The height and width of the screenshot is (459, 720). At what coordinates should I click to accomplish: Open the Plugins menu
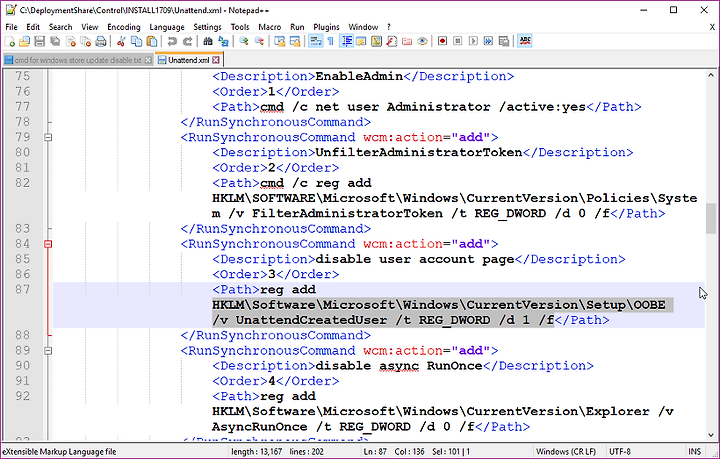pos(326,27)
